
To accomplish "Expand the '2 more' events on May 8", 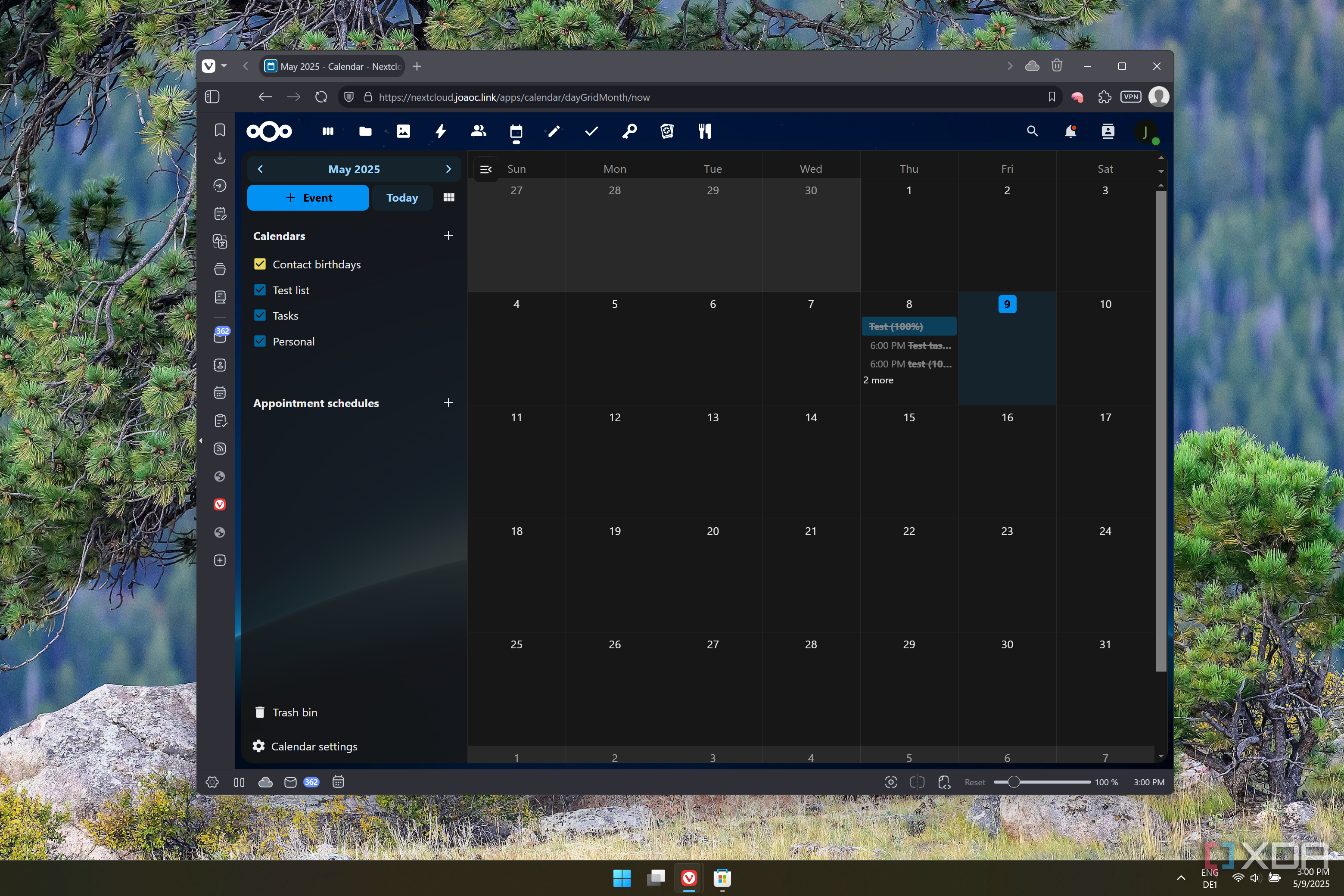I will 878,380.
